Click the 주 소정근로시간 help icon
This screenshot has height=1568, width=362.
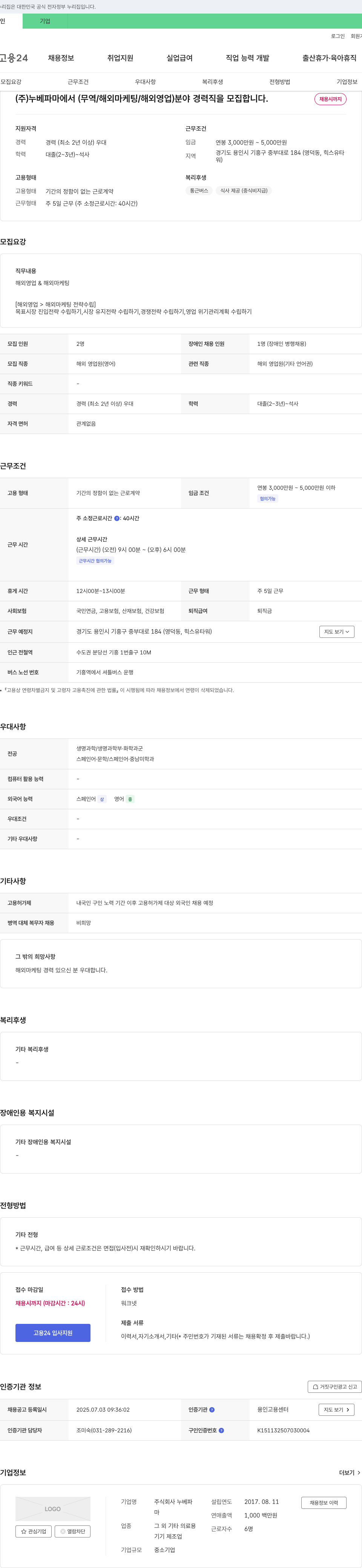(x=117, y=519)
